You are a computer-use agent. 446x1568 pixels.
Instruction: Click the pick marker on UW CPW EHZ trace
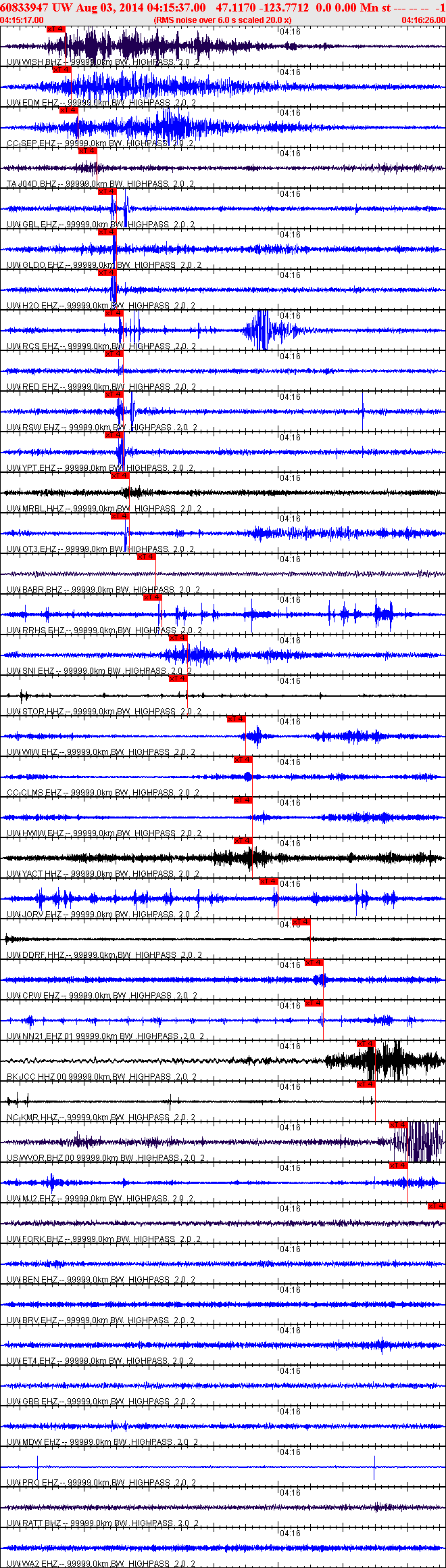pyautogui.click(x=314, y=963)
